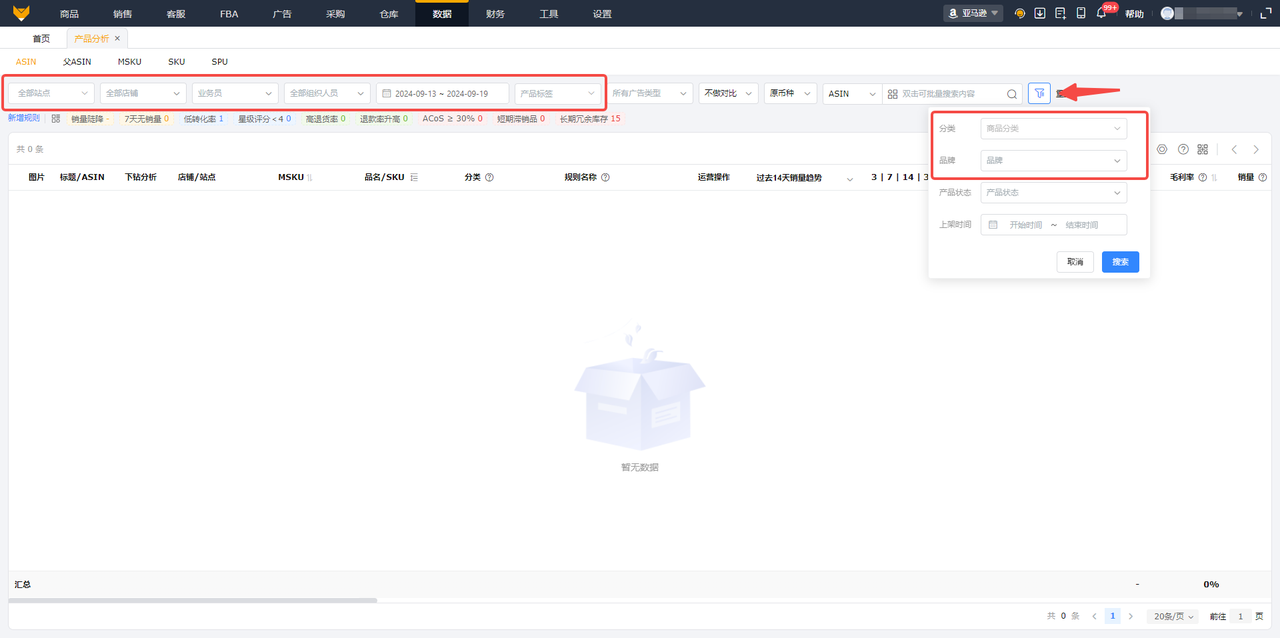Click the scroll-left arrow above table

pyautogui.click(x=1234, y=149)
